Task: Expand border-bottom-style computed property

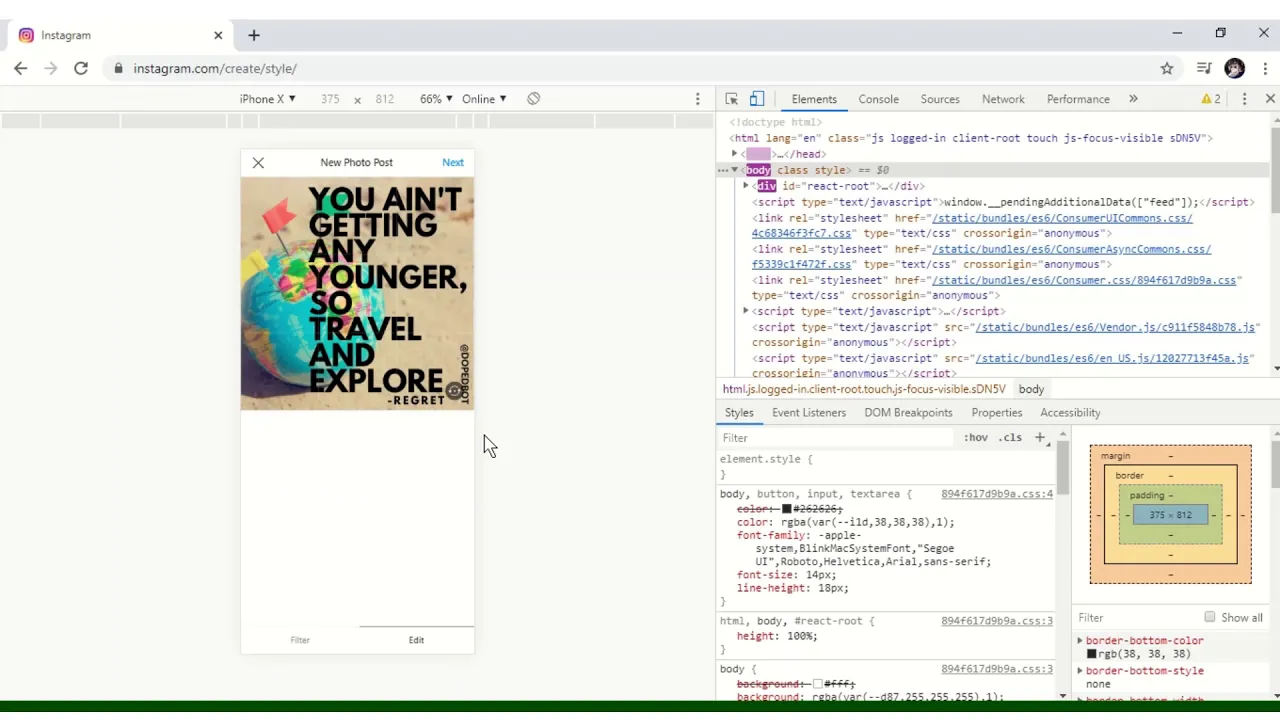Action: pos(1080,671)
